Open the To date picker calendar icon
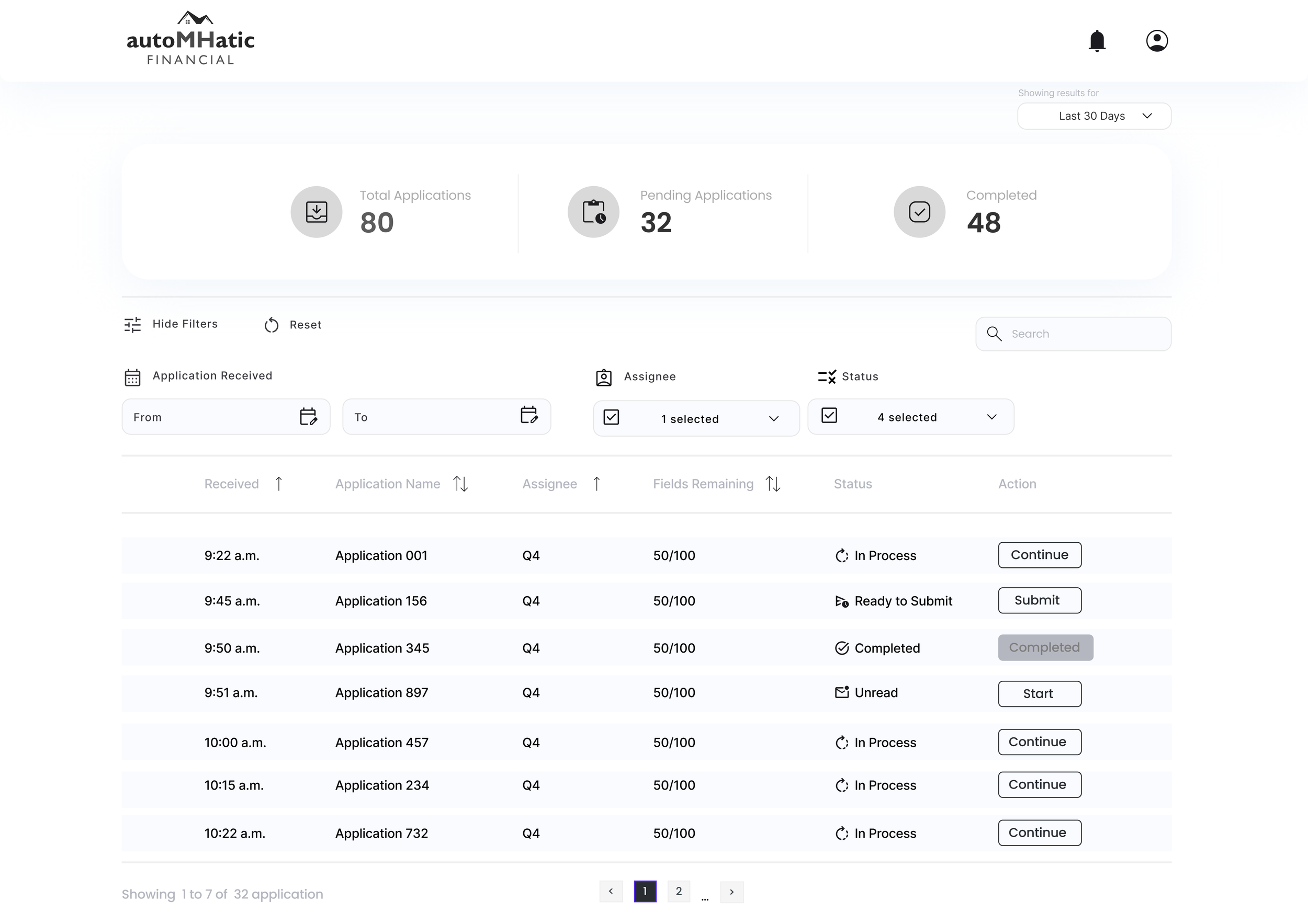 [529, 415]
